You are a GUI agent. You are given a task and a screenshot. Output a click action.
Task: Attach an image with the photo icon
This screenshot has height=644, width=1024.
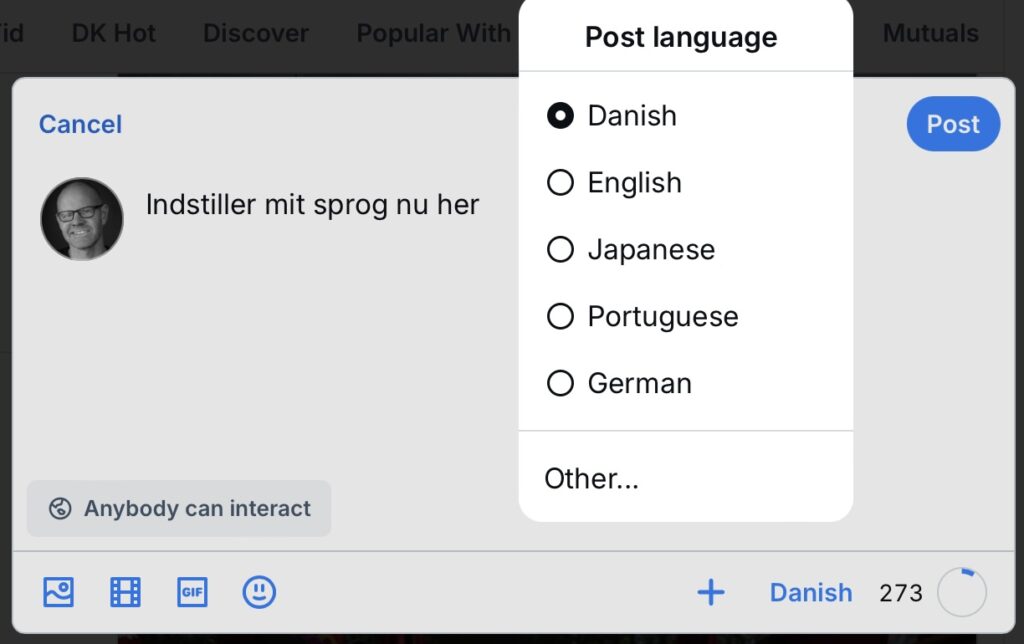58,592
